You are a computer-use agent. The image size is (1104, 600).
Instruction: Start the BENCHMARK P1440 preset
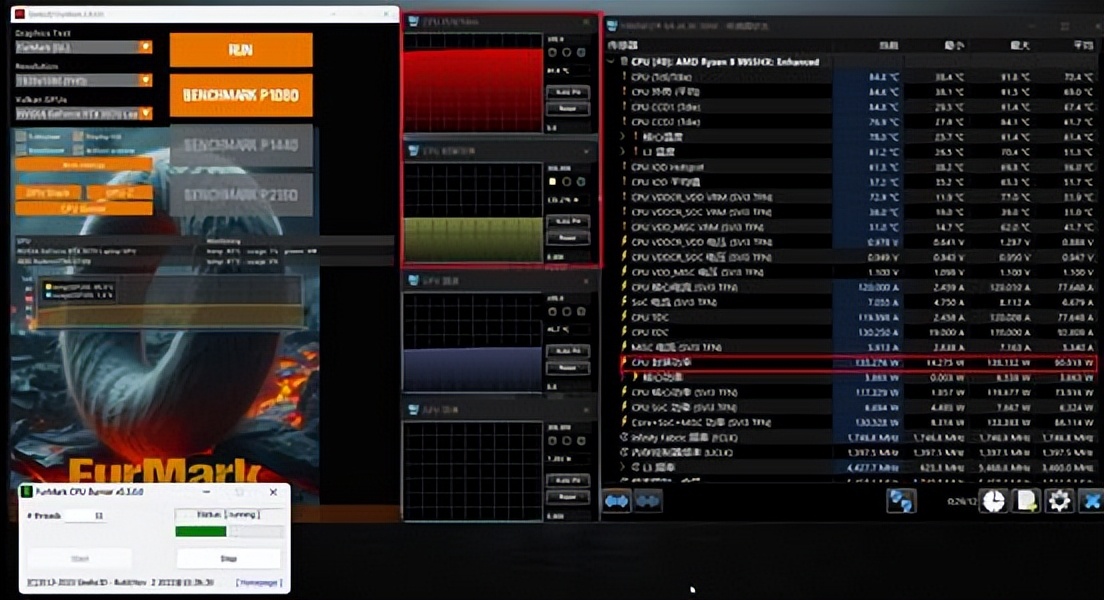(x=241, y=145)
